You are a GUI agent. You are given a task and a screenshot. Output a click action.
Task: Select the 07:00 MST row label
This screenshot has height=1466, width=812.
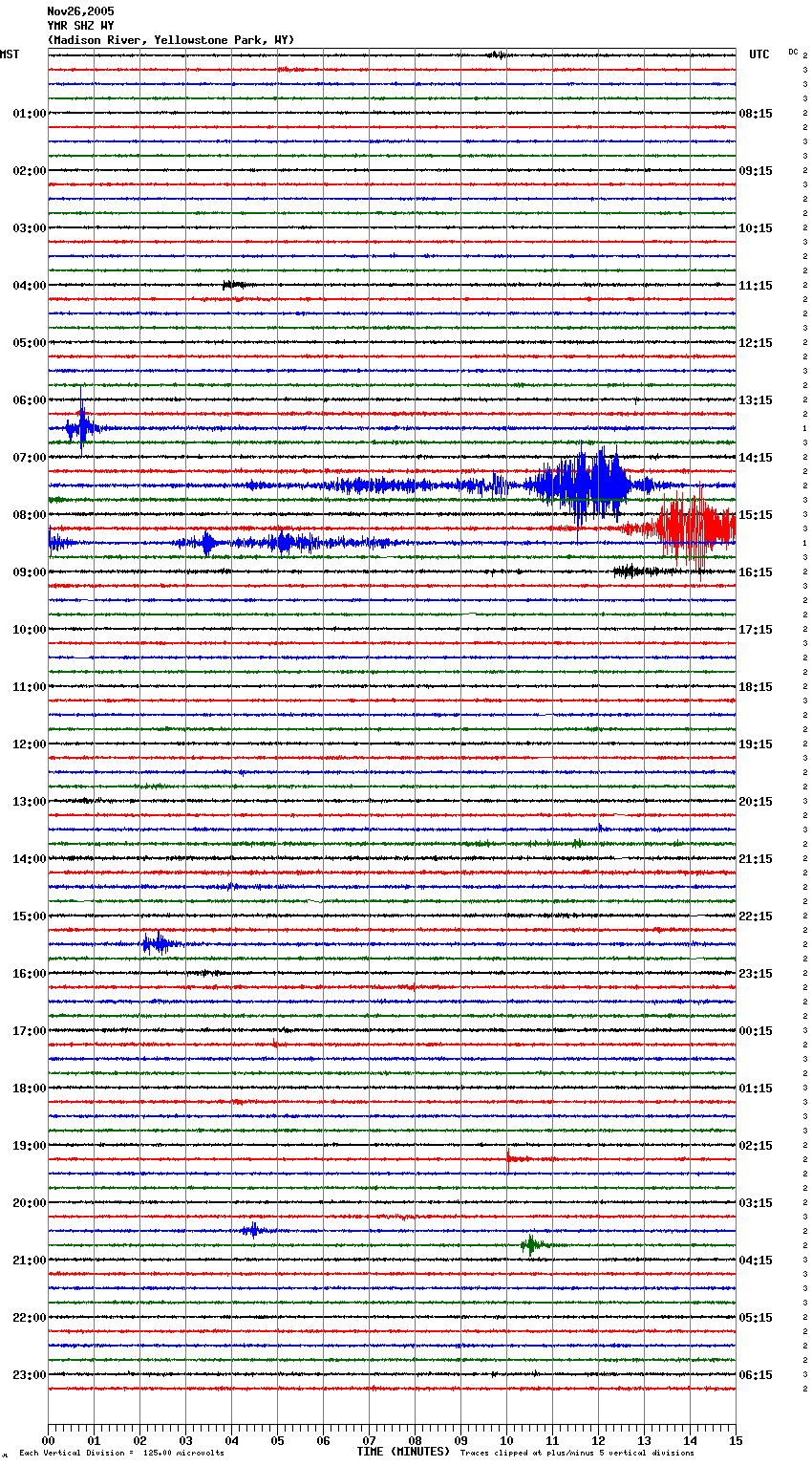[x=29, y=458]
